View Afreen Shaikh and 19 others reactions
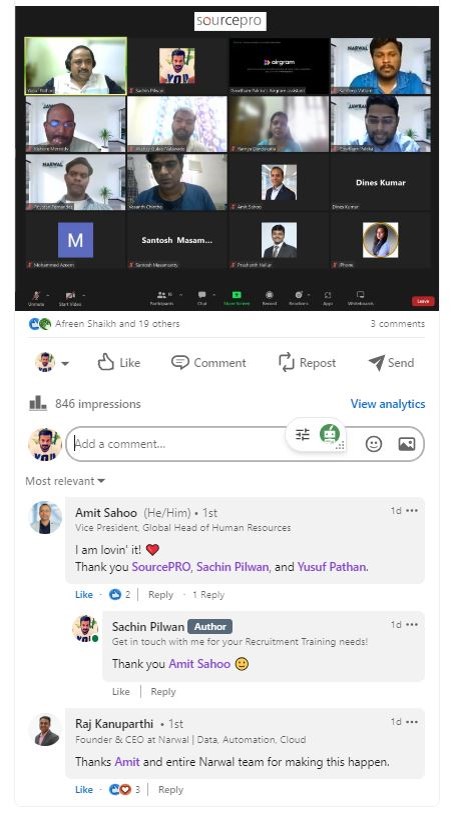This screenshot has height=813, width=454. point(117,324)
